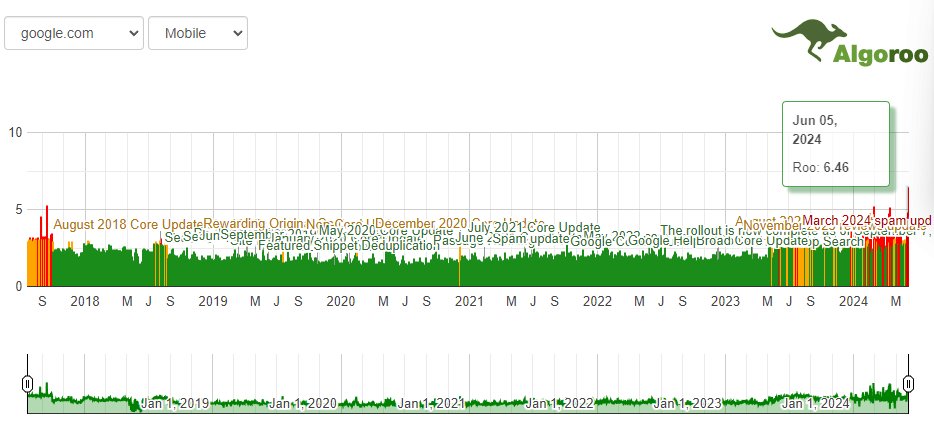Click the Jan 1, 2024 label in navigator
Image resolution: width=934 pixels, height=432 pixels.
click(x=815, y=404)
